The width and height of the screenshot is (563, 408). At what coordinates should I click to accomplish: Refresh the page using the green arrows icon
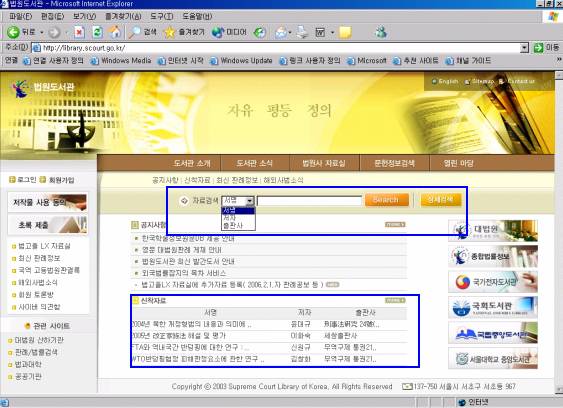pos(97,32)
